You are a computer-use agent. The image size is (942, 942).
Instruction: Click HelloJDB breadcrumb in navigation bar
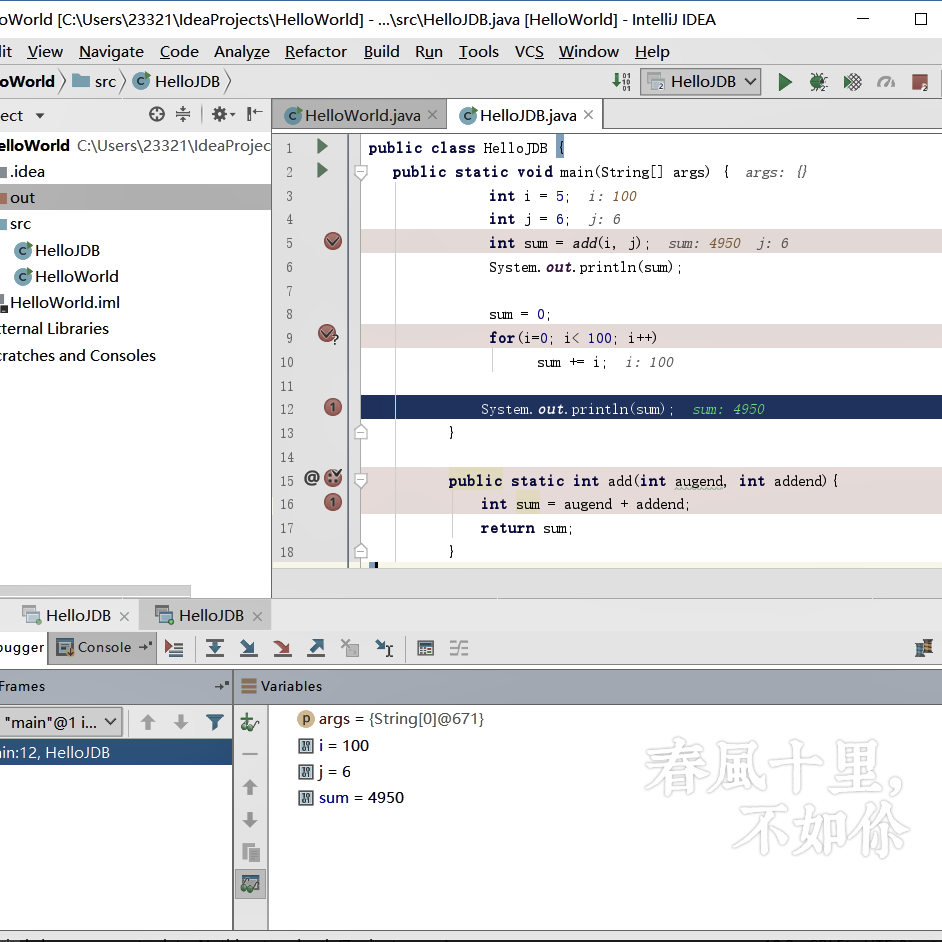click(x=177, y=82)
